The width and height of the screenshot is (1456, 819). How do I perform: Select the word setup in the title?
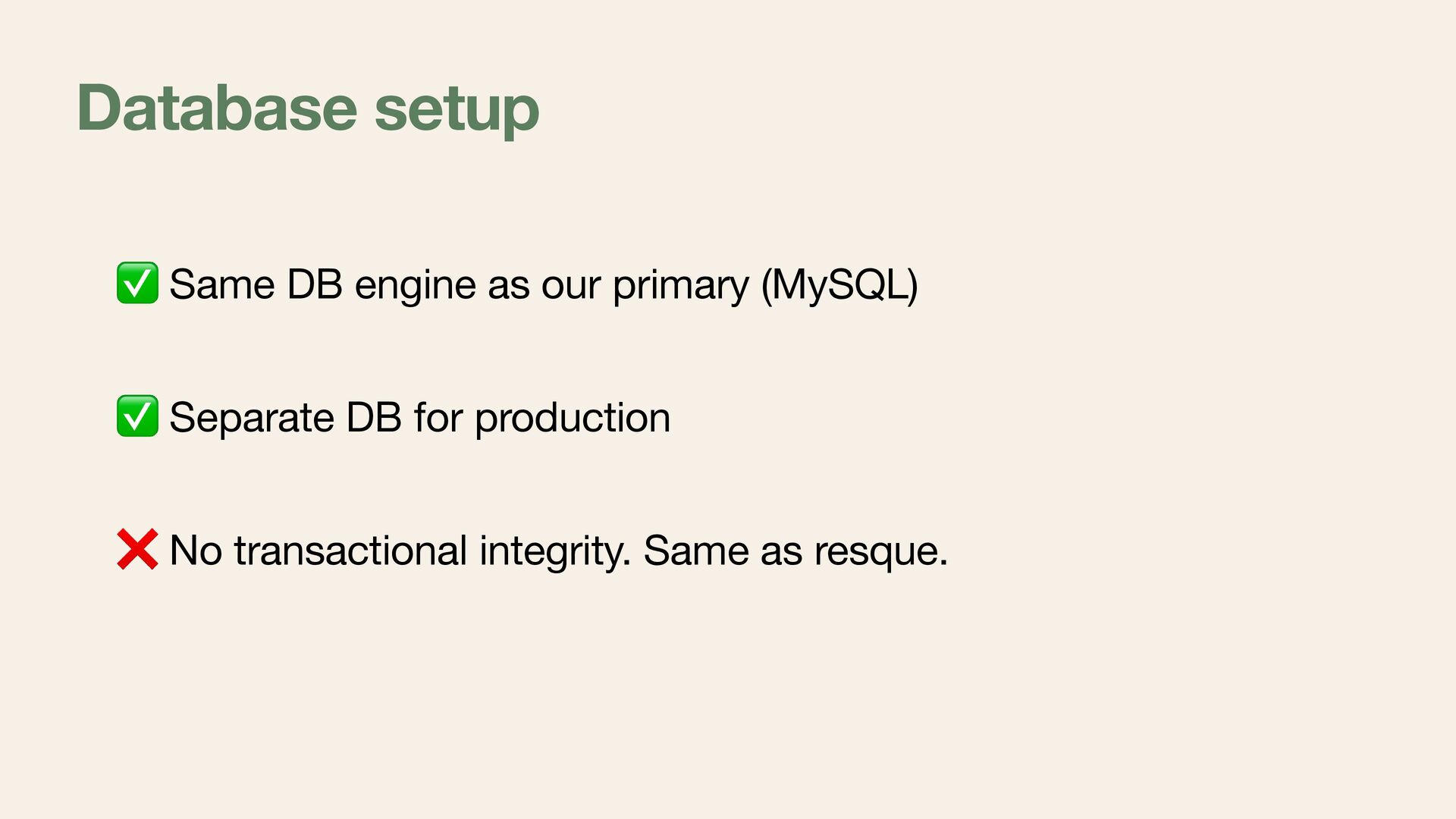(x=457, y=110)
